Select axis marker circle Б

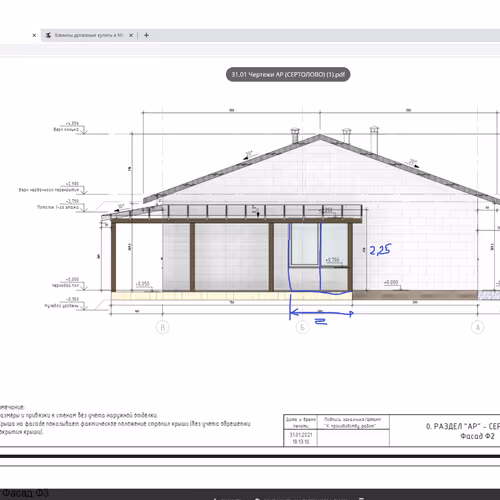(303, 327)
